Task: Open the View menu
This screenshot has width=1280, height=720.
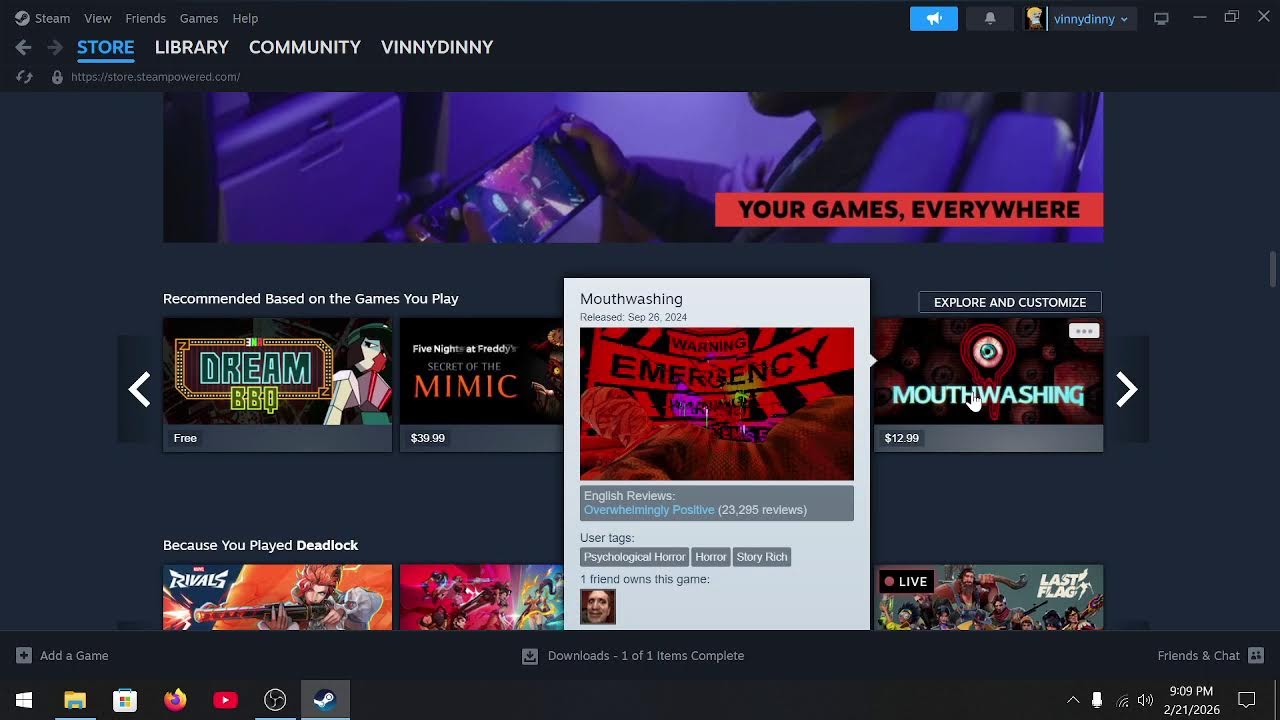Action: pos(98,18)
